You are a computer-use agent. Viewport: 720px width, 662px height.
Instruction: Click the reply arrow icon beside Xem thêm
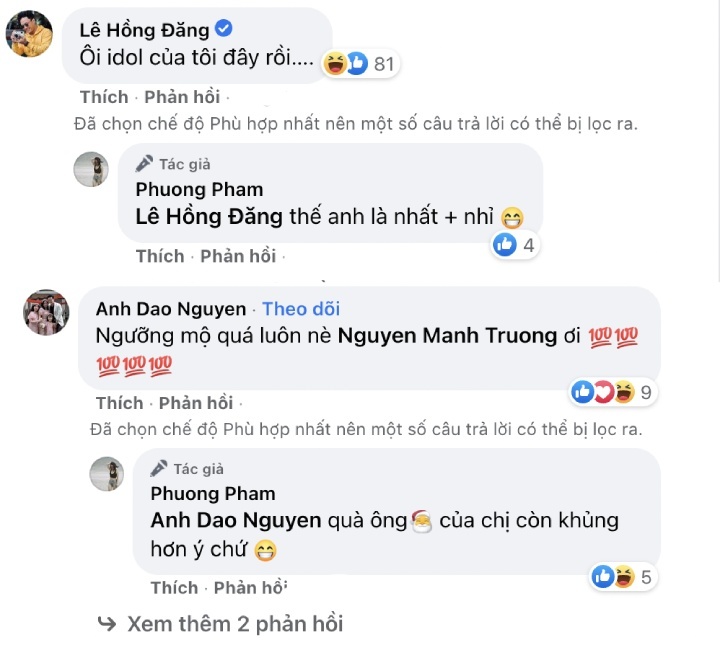tap(107, 623)
